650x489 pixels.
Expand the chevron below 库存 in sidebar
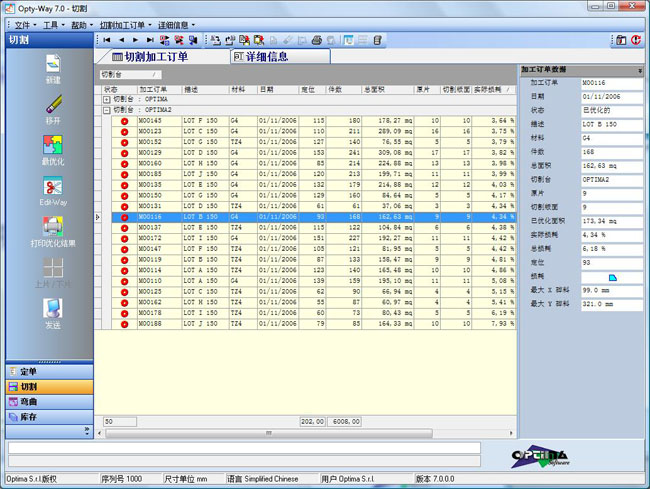(87, 431)
